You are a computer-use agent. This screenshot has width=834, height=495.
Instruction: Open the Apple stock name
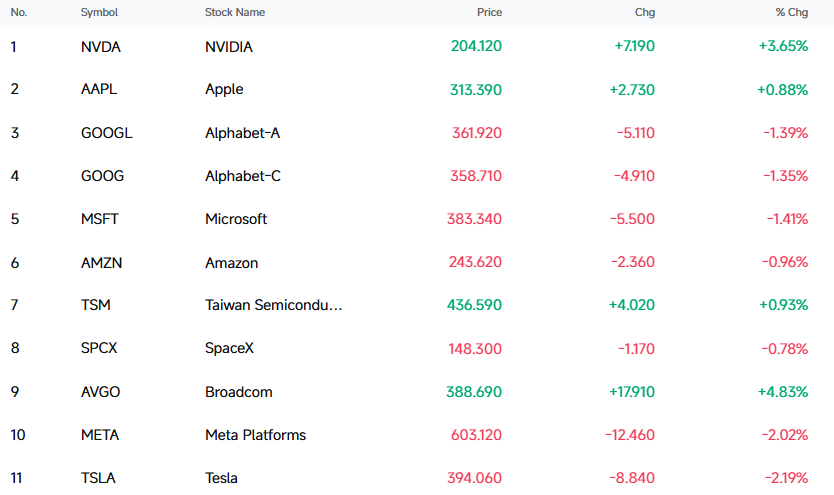coord(224,89)
